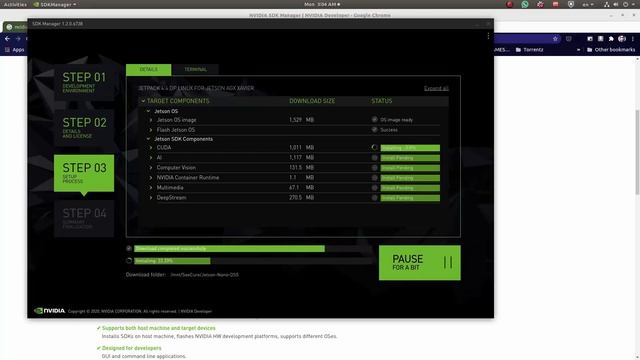Go back in Chrome

click(7, 39)
